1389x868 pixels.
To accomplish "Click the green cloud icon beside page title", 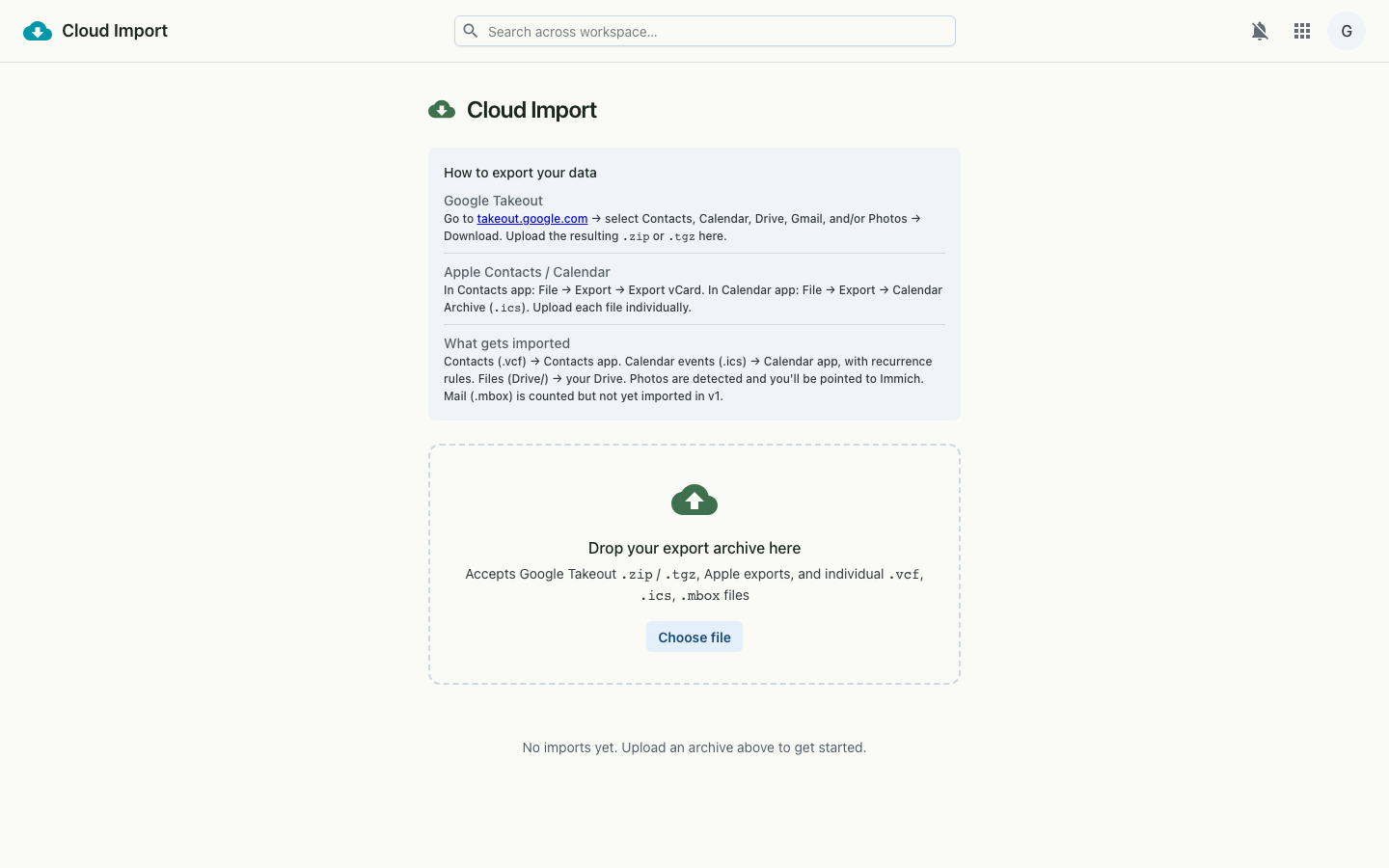I will [x=442, y=110].
